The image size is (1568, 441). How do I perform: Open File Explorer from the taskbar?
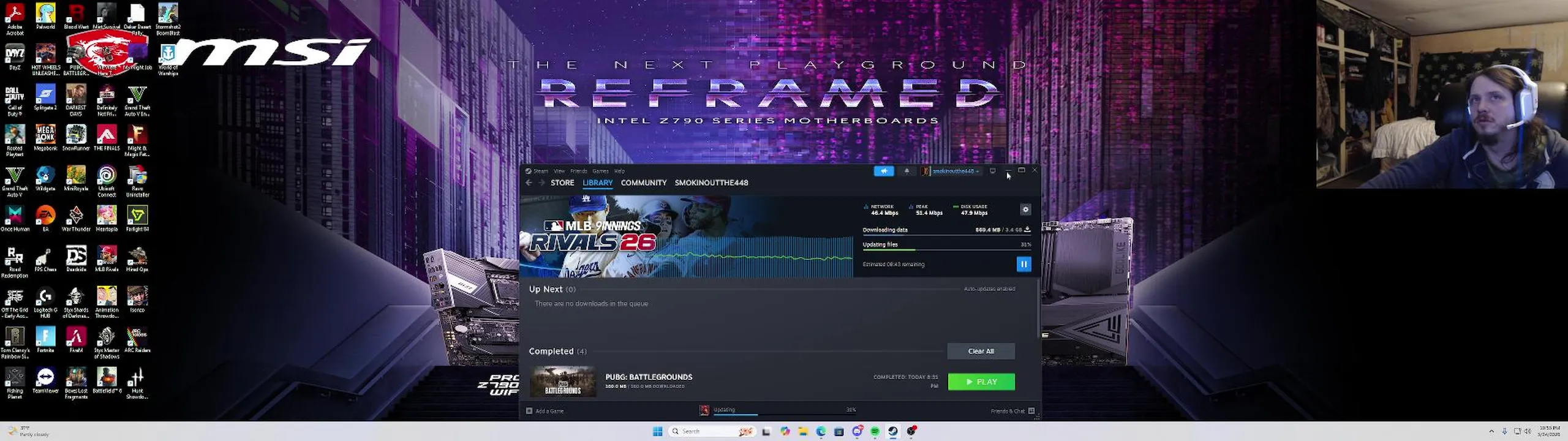tap(803, 431)
